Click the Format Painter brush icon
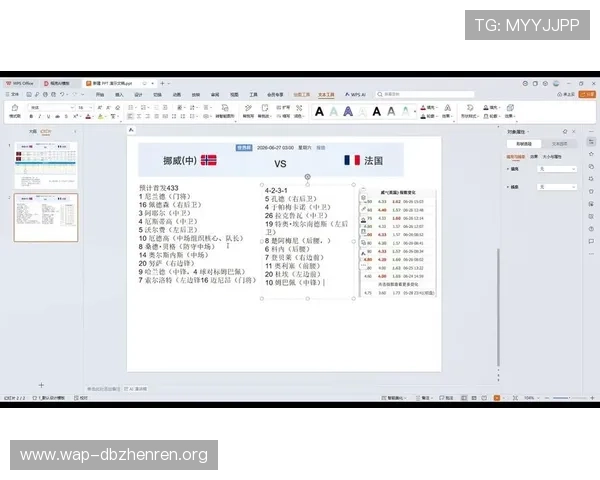Viewport: 600px width, 480px height. click(15, 108)
